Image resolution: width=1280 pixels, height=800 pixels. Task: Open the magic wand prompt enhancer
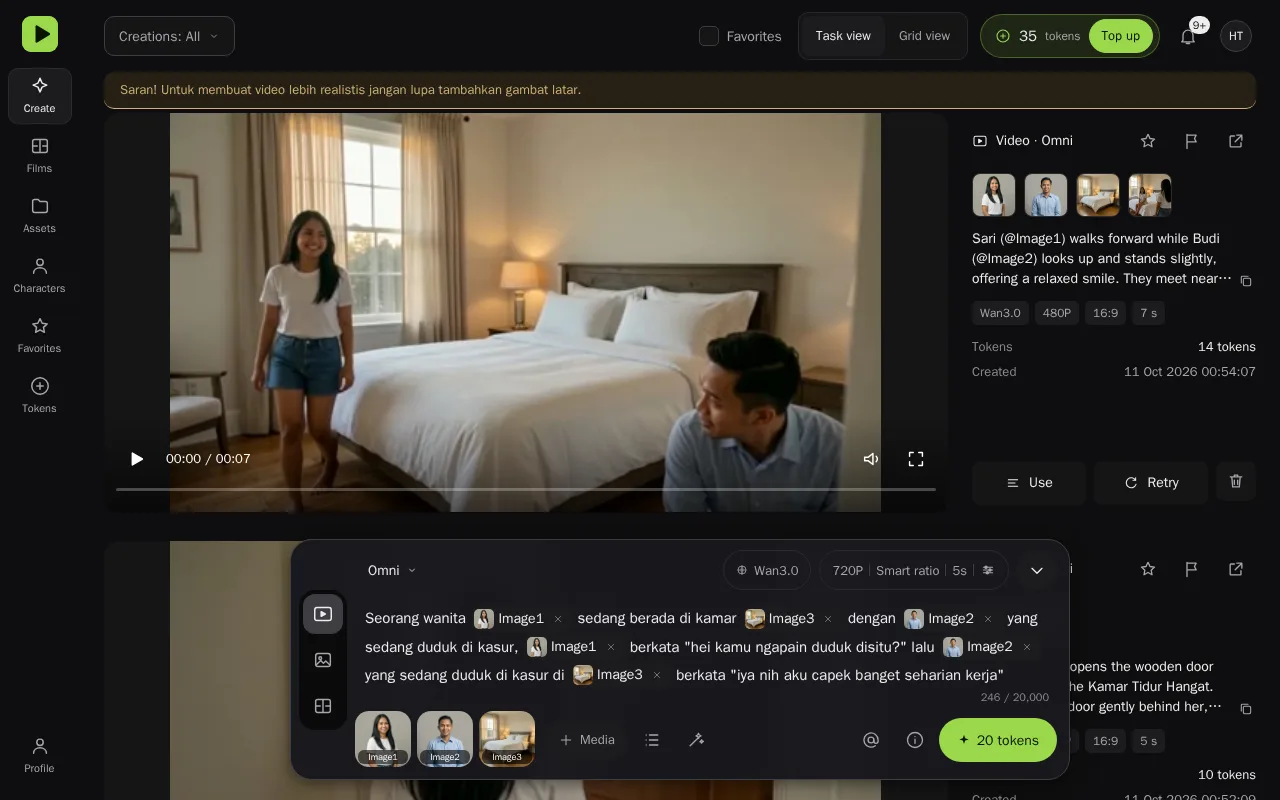(697, 740)
